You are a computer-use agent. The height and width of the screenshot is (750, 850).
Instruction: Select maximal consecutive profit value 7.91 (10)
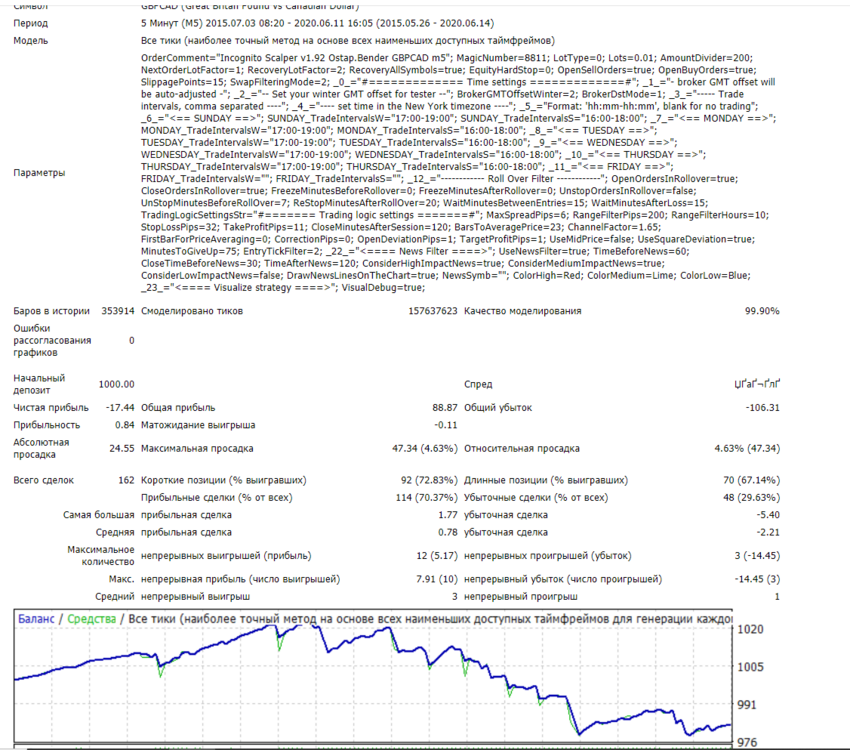437,579
